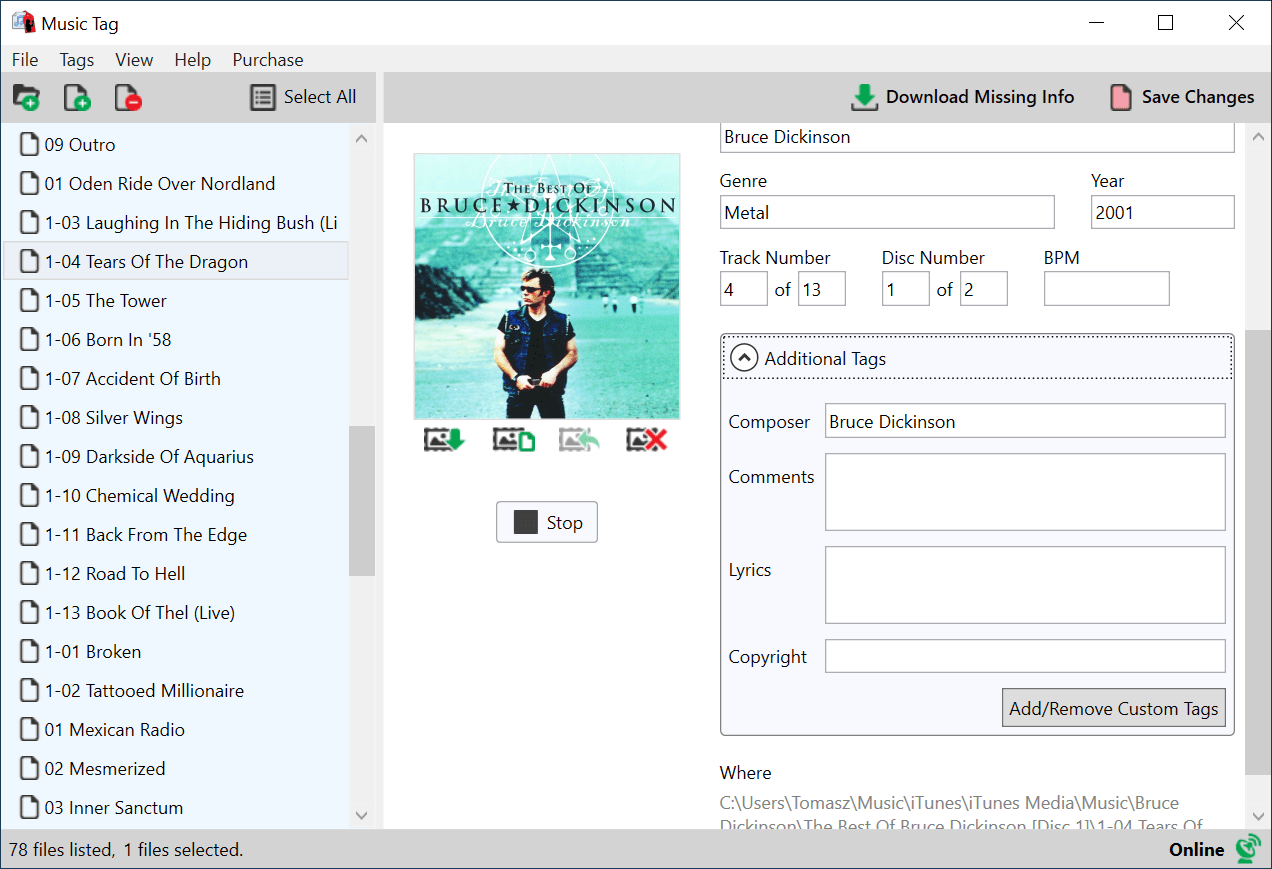Click the Genre field containing Metal
This screenshot has width=1272, height=869.
pos(887,212)
